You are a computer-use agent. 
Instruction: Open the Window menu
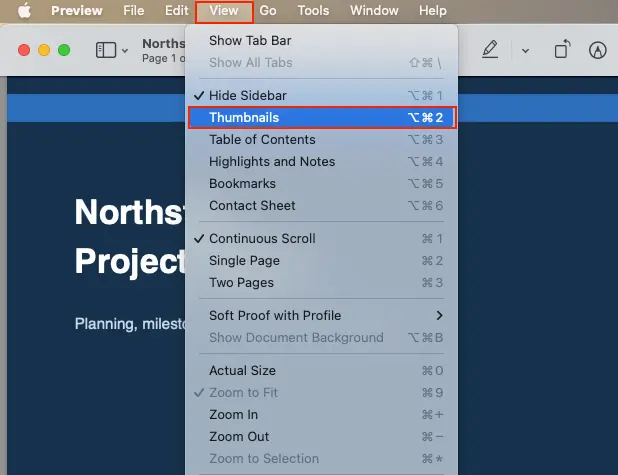(x=374, y=11)
